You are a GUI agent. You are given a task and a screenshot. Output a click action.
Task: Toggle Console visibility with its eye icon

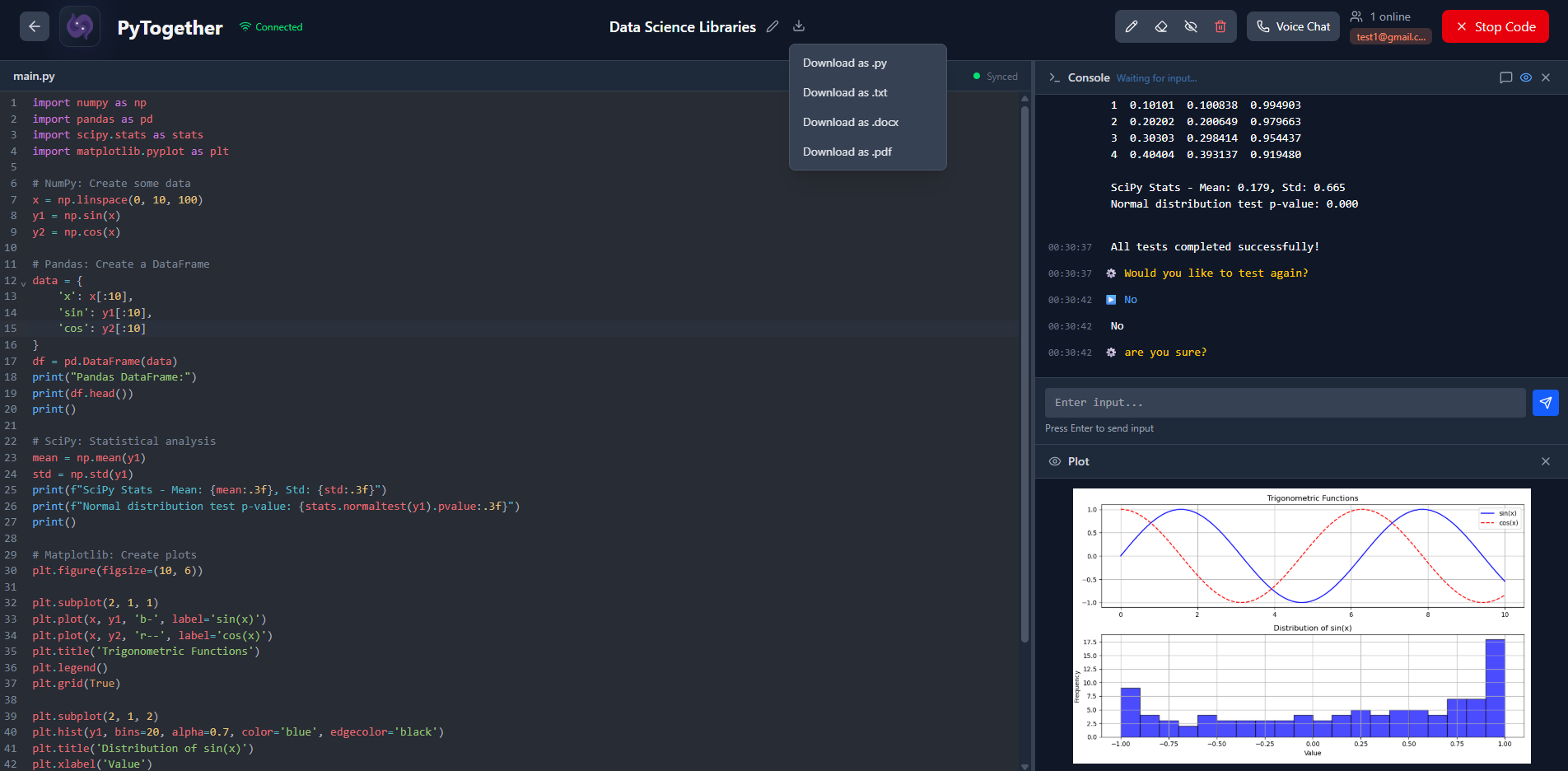(x=1525, y=77)
